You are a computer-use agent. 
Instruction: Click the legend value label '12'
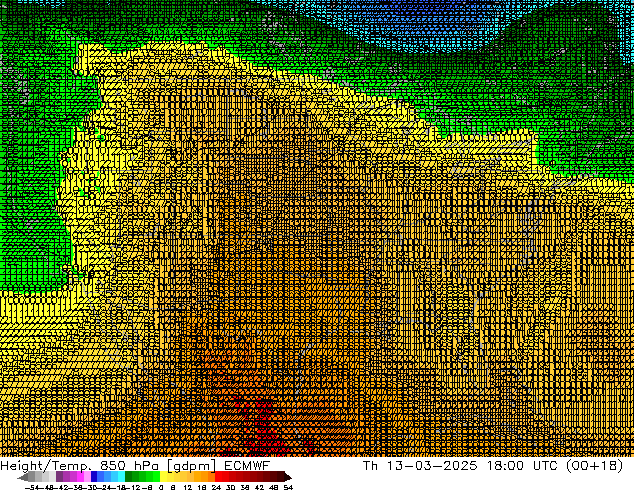(x=188, y=487)
